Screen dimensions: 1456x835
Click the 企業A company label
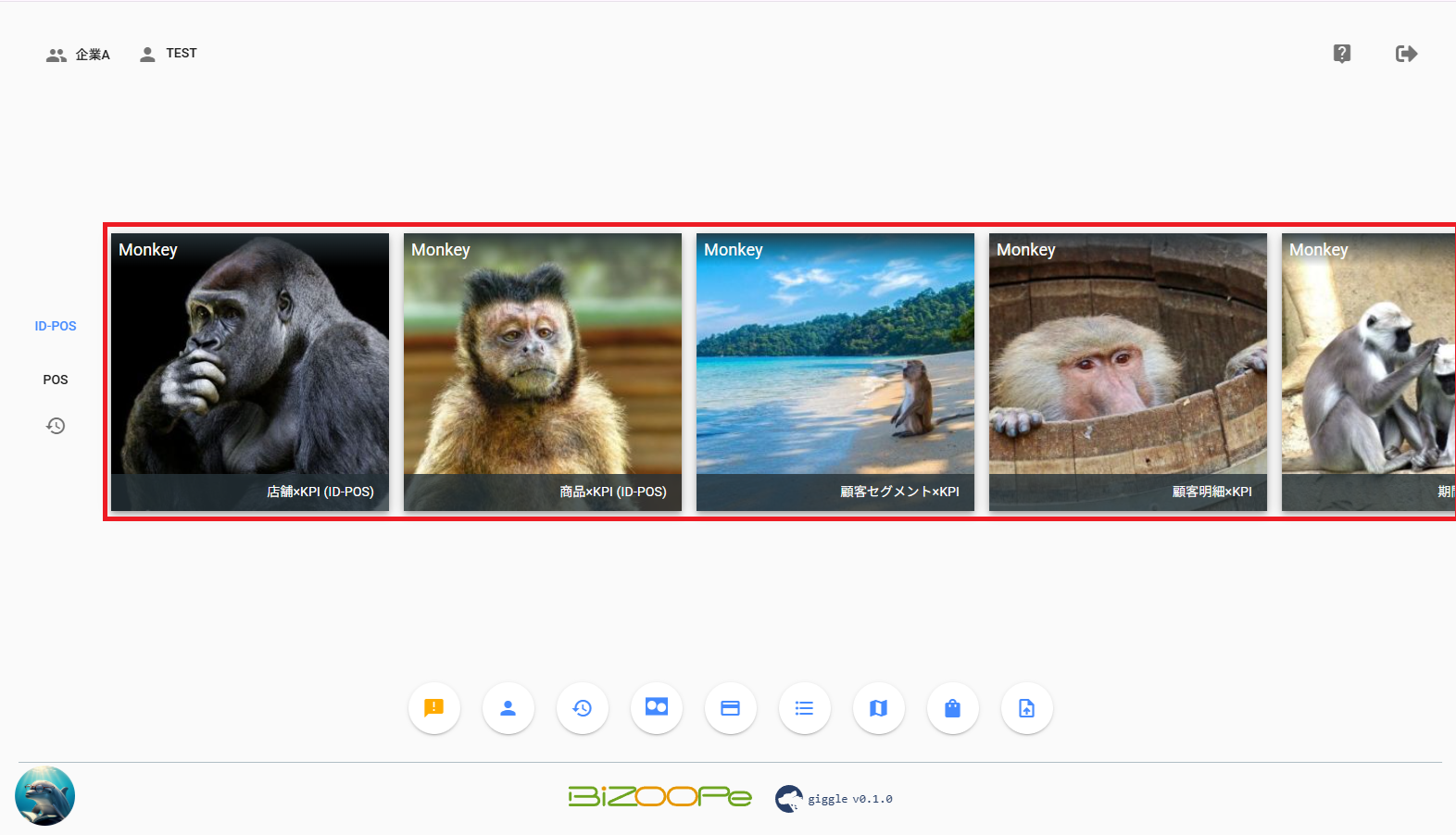(92, 55)
